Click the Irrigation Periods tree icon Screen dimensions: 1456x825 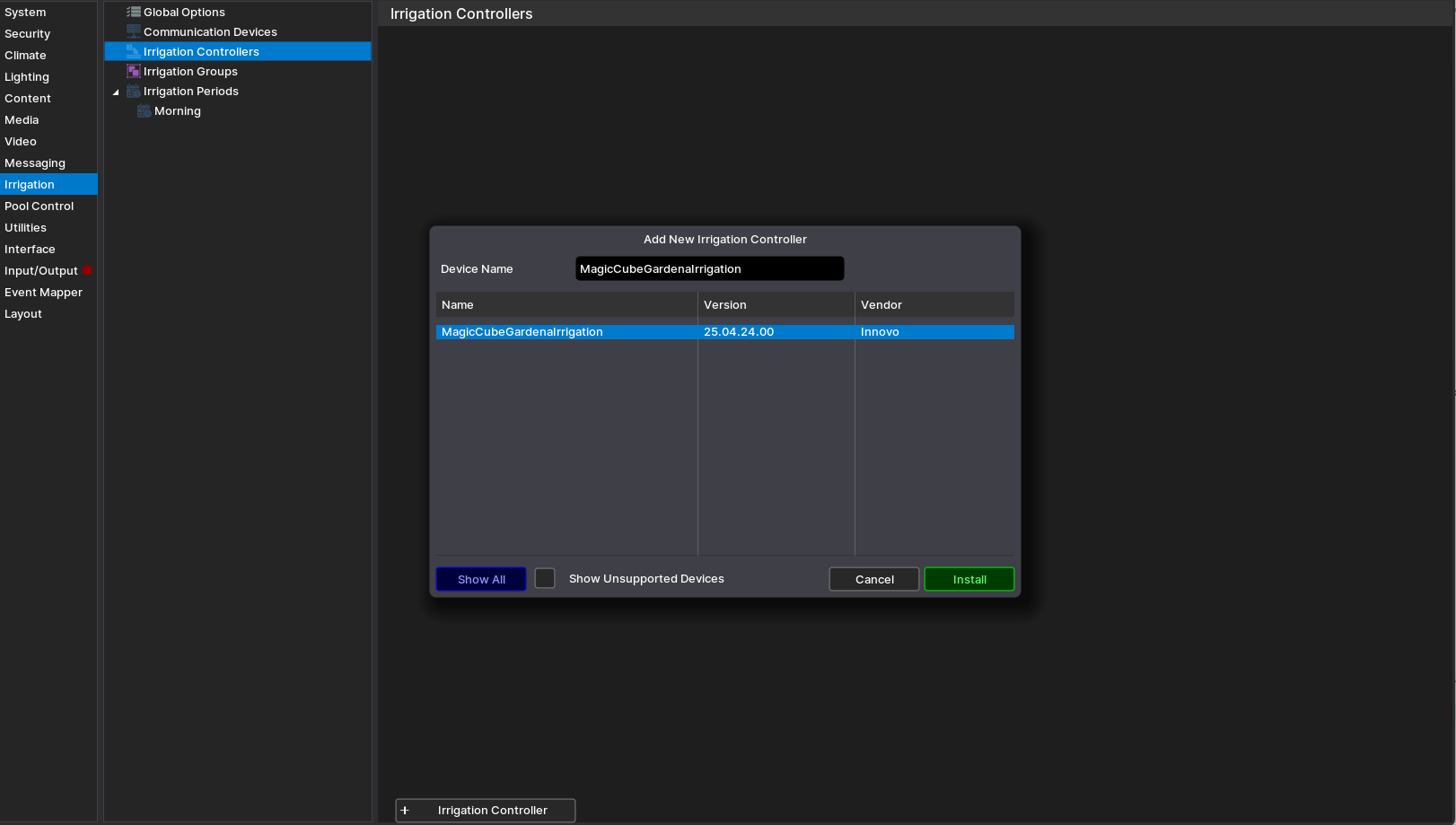(x=134, y=91)
